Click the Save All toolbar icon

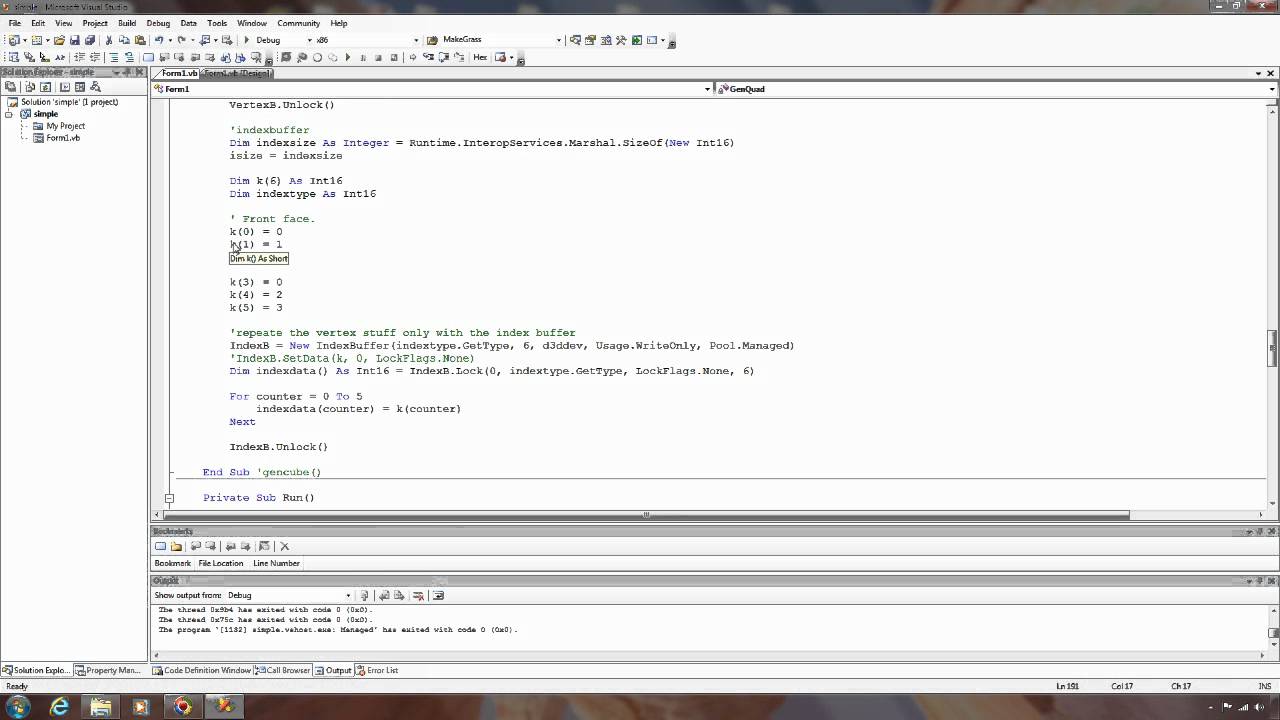coord(90,40)
